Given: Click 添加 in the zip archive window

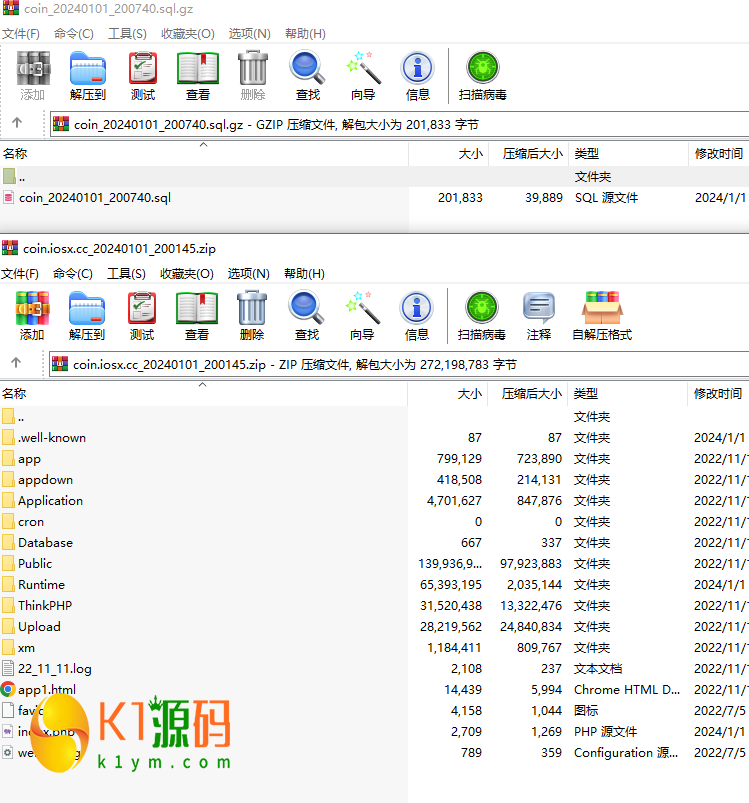Looking at the screenshot, I should (x=32, y=316).
